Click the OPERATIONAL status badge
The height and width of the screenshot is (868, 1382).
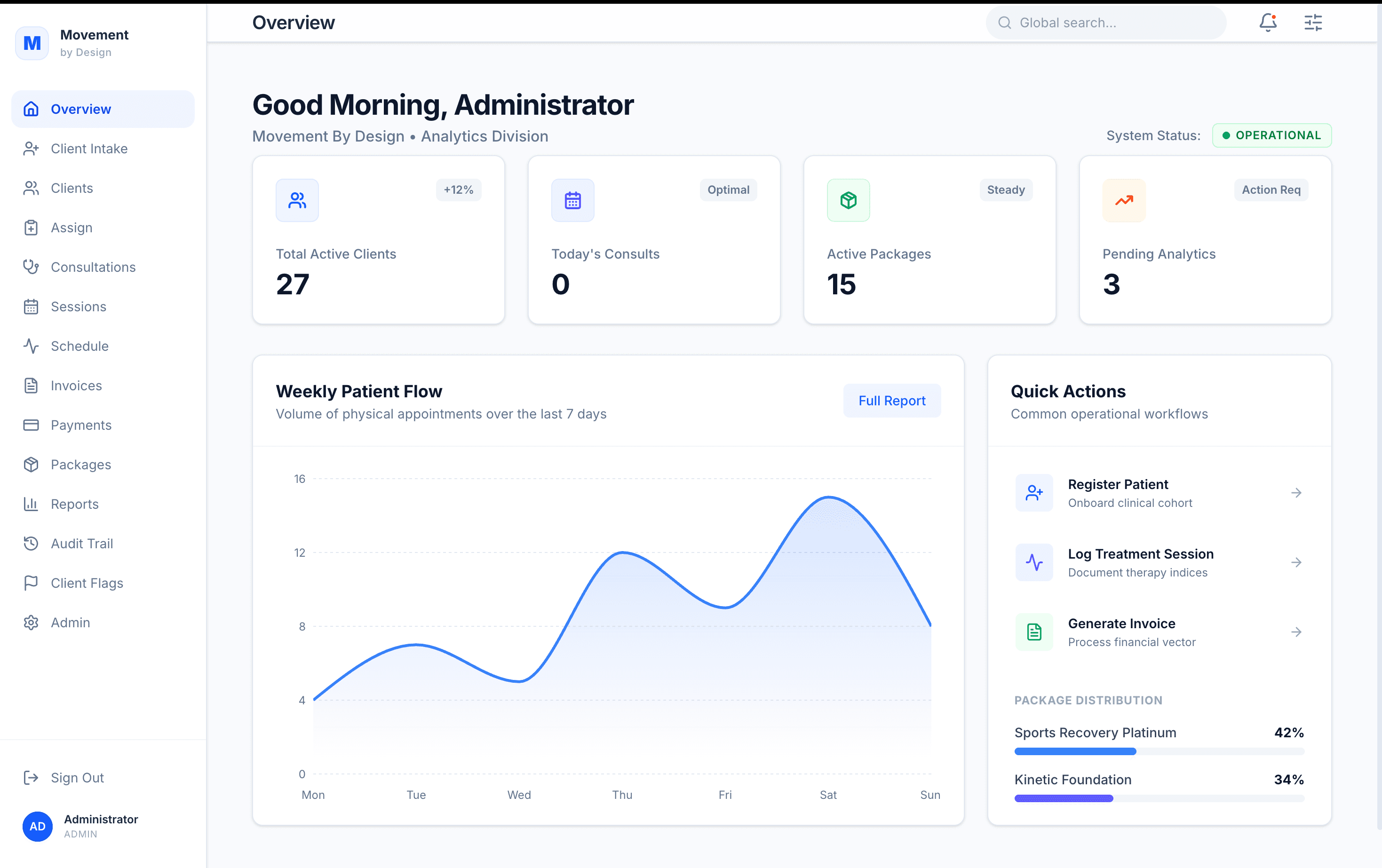point(1272,135)
